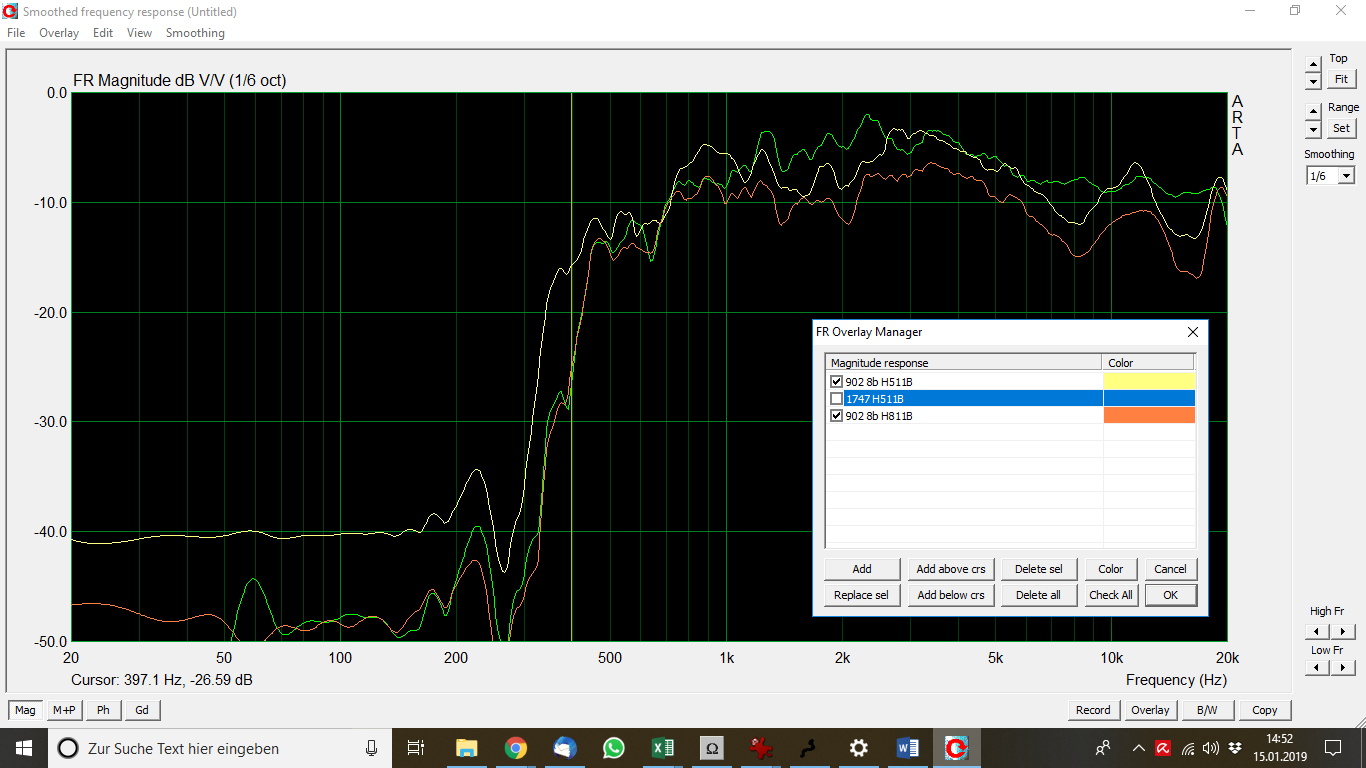The height and width of the screenshot is (768, 1366).
Task: Confirm overlay dialog with OK
Action: (x=1170, y=595)
